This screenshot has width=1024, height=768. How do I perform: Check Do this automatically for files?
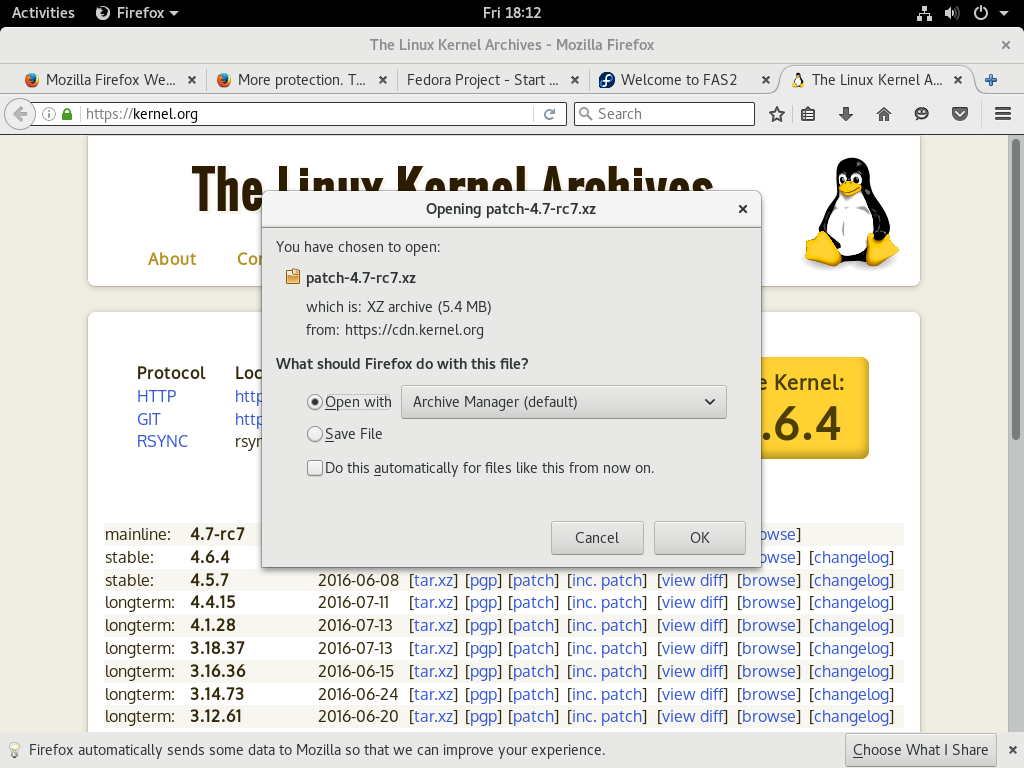(x=315, y=468)
